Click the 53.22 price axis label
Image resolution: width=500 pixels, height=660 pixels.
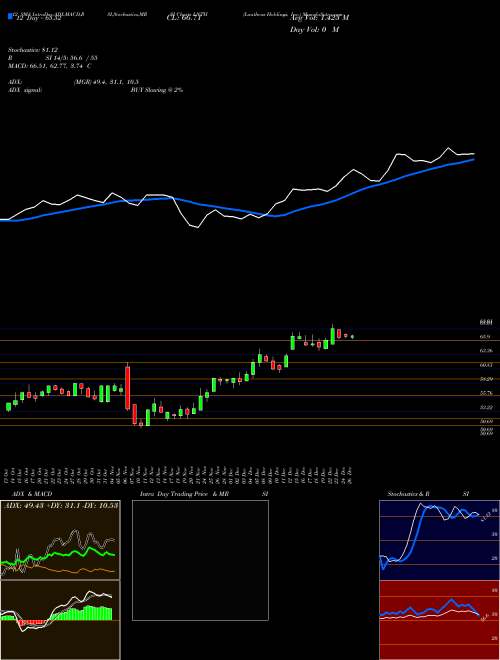pos(487,407)
